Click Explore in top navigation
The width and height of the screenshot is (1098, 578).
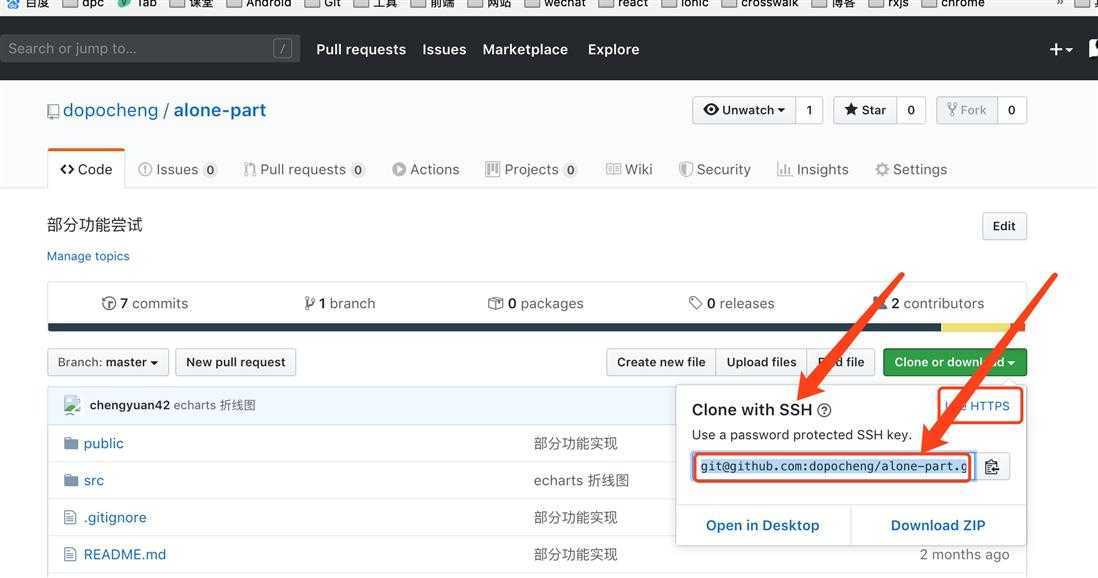click(613, 50)
